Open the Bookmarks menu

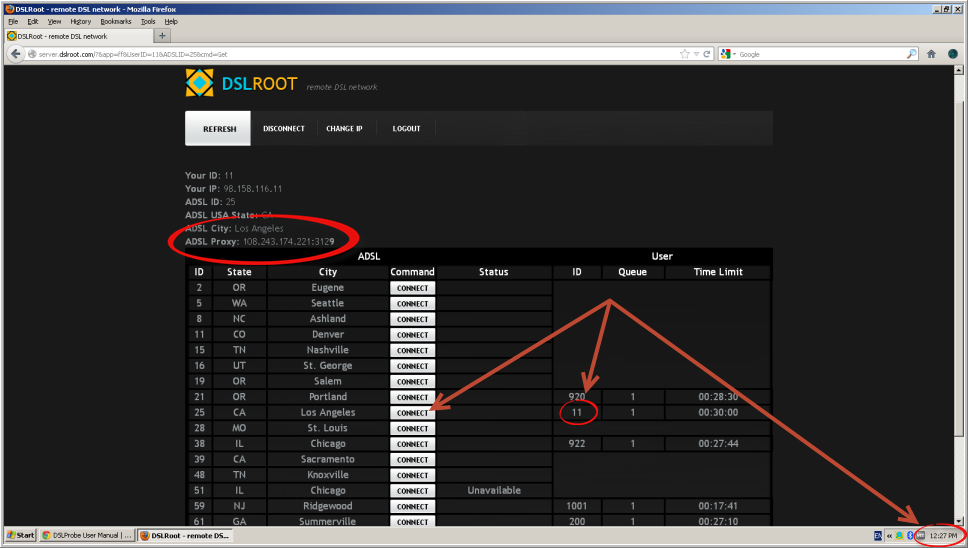[116, 22]
